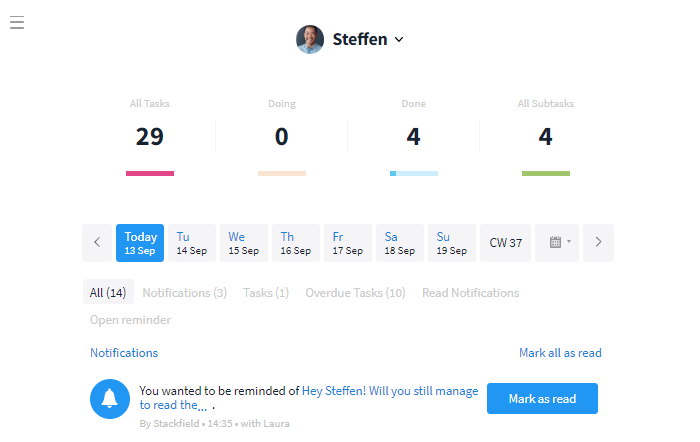Open the calendar date picker

[559, 242]
